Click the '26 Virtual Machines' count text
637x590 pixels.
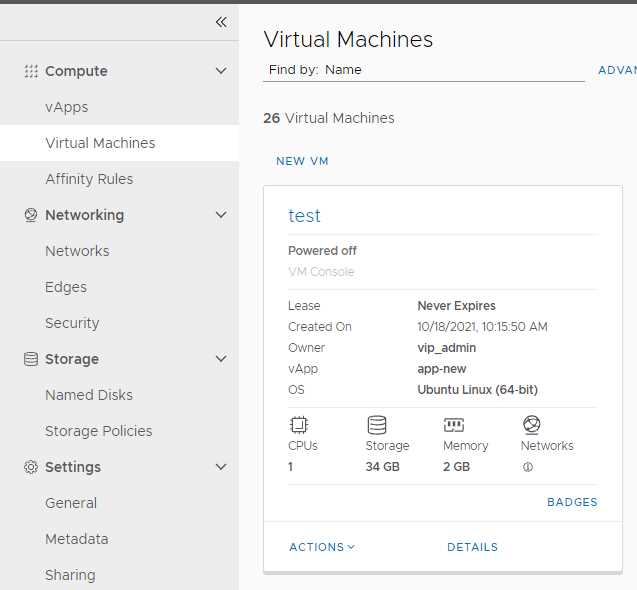(329, 118)
